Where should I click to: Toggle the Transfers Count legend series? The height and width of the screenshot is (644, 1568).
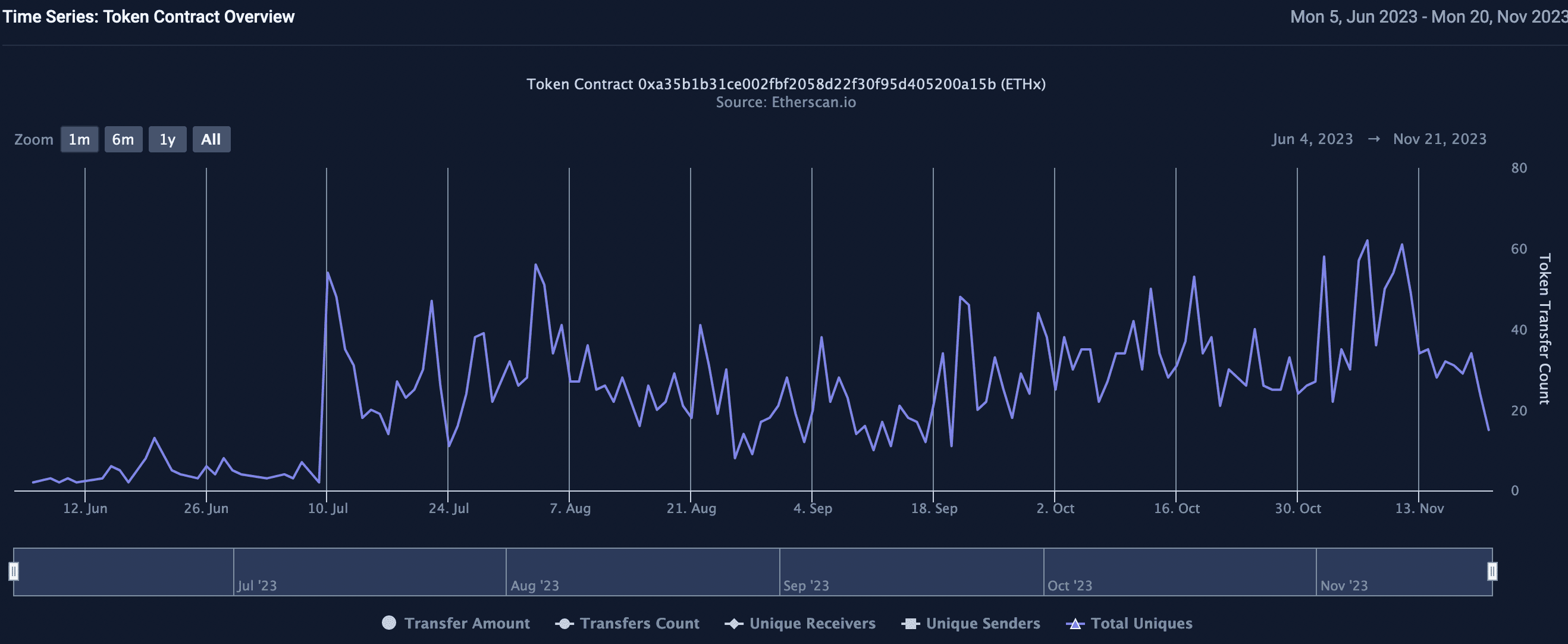(639, 623)
